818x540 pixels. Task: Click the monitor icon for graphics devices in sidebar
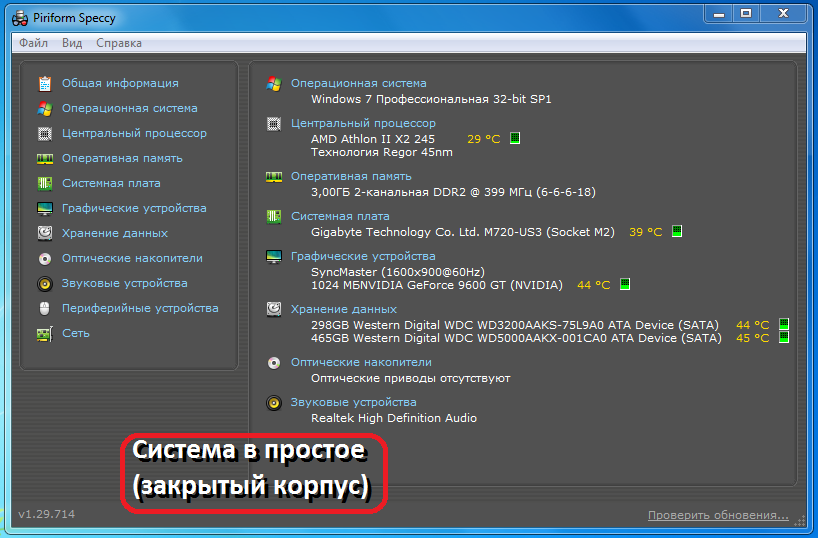(45, 209)
